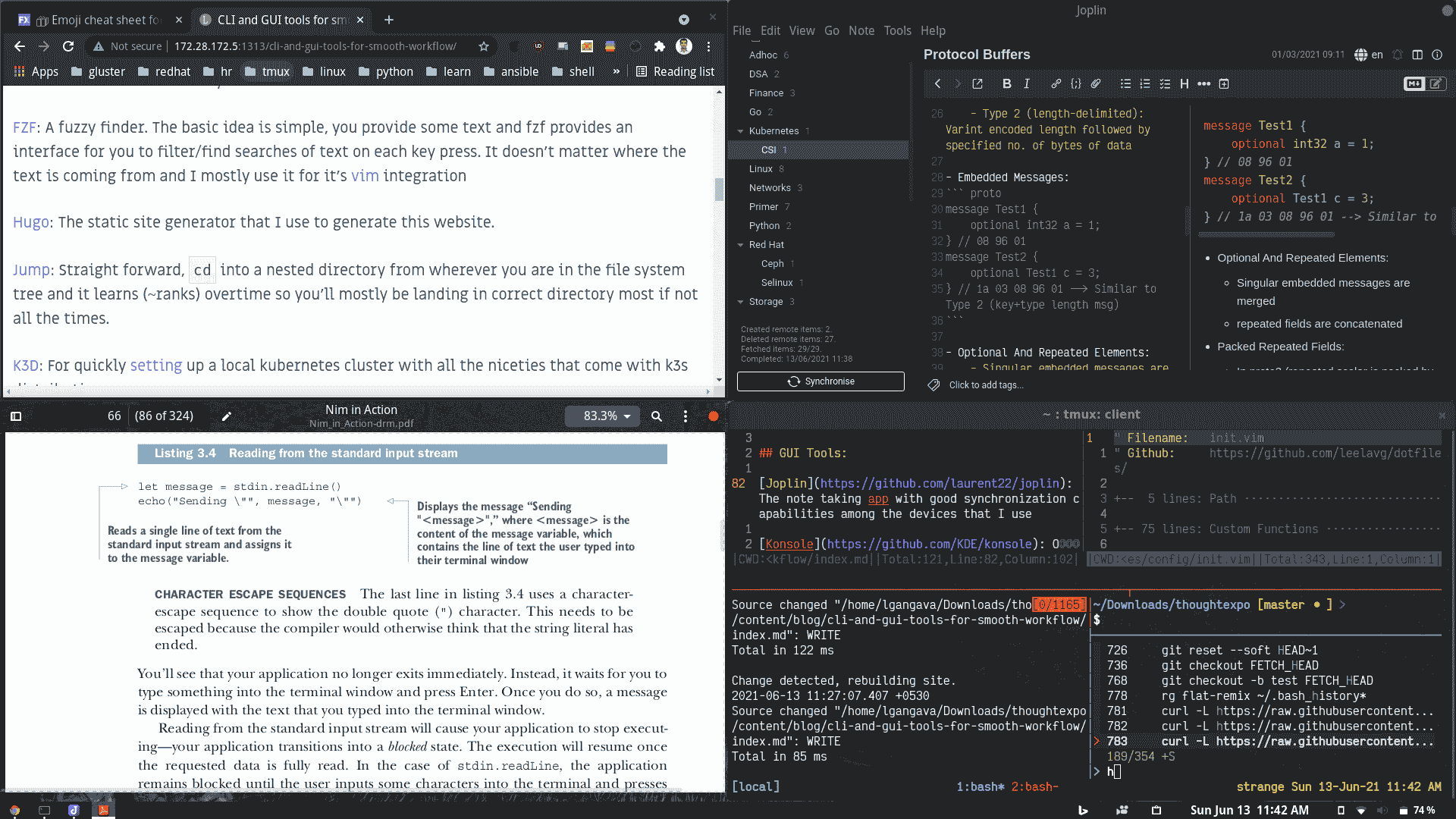
Task: Insert numbered list in Joplin editor
Action: (1145, 84)
